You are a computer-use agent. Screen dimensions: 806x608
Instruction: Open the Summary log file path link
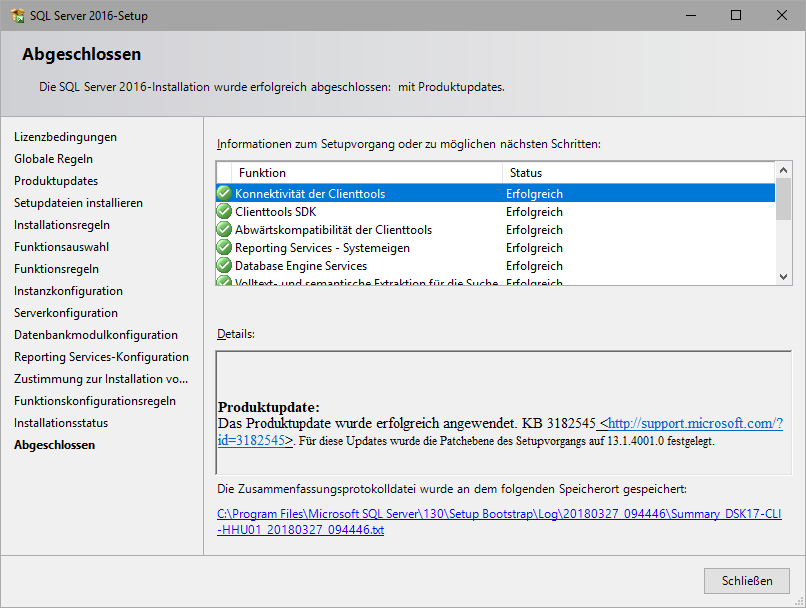tap(498, 522)
